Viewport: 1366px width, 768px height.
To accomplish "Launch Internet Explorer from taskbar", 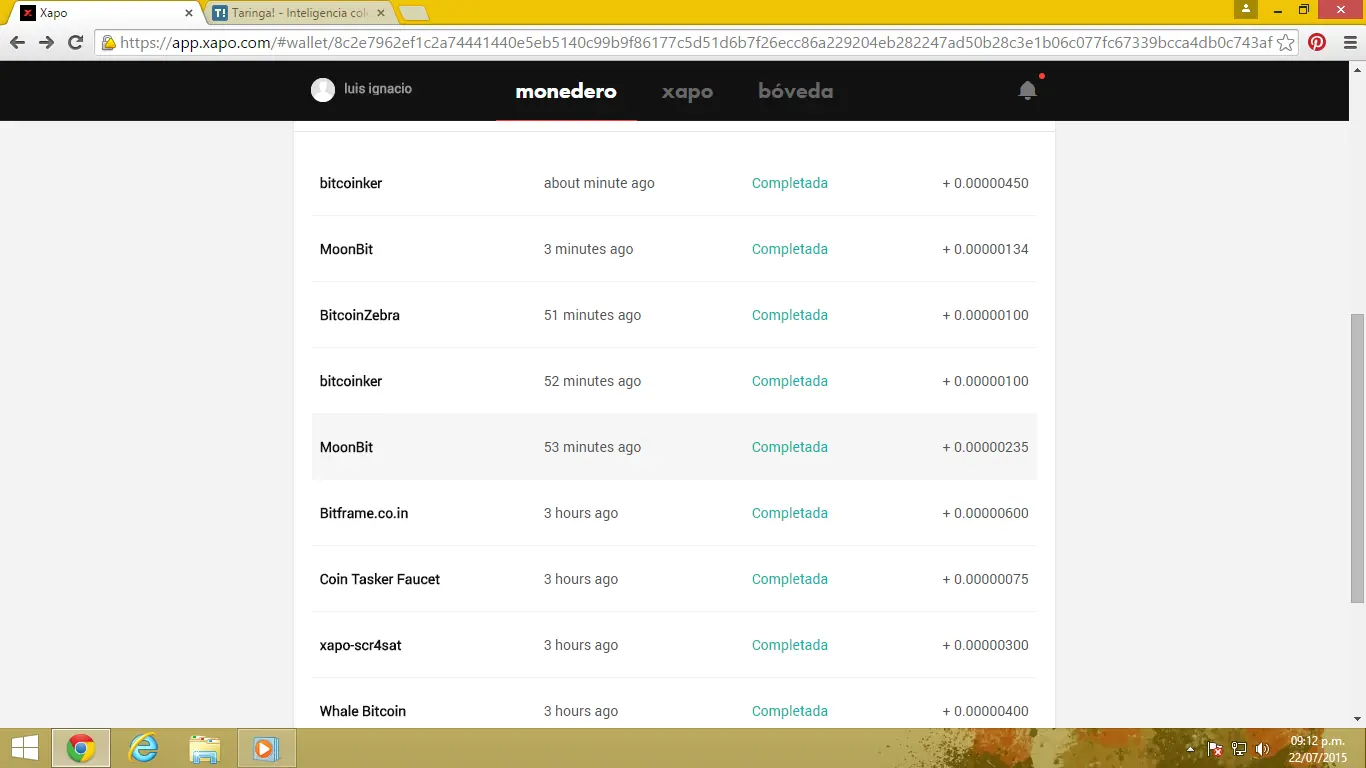I will (x=144, y=748).
